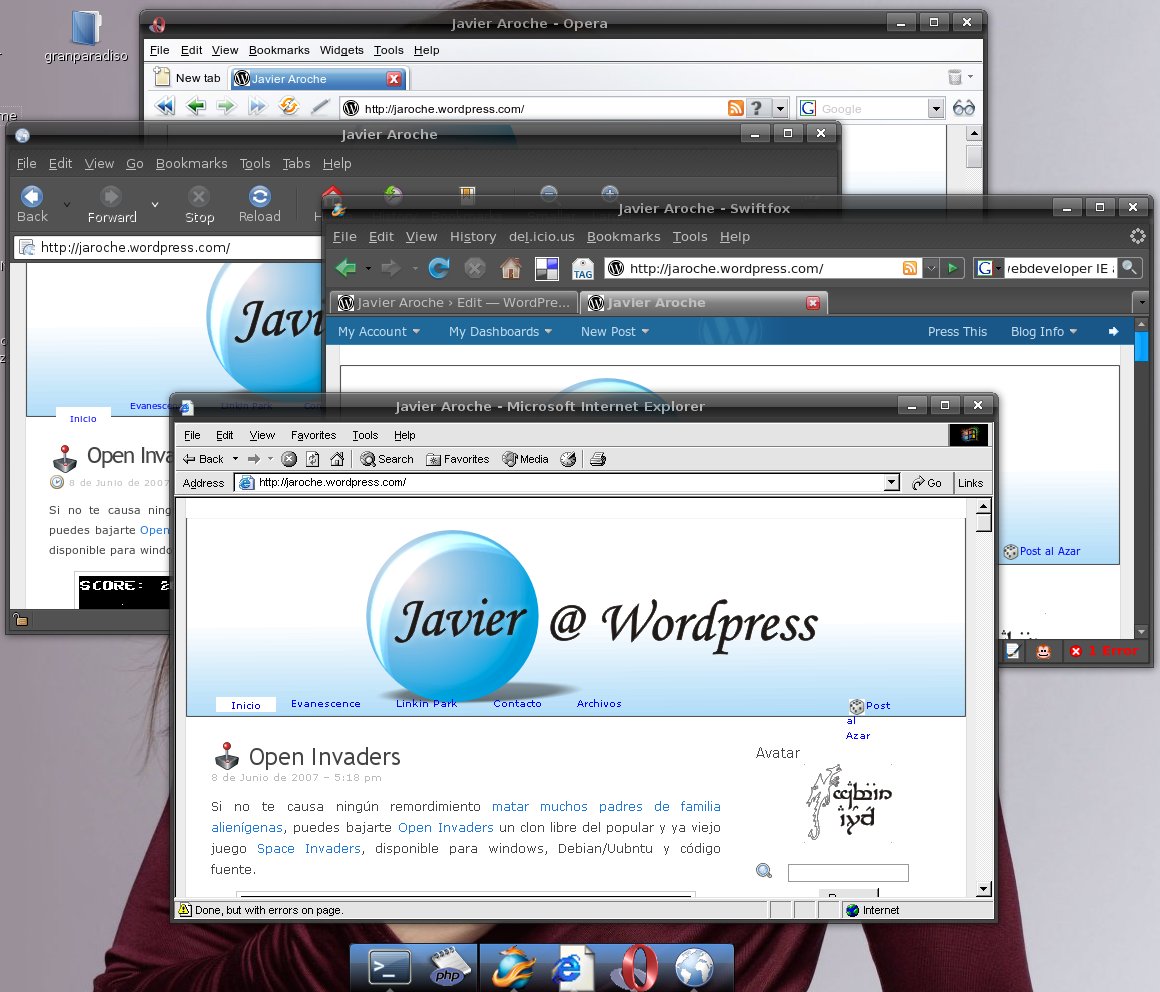Open the granparadiso desktop folder
Viewport: 1160px width, 992px height.
86,37
